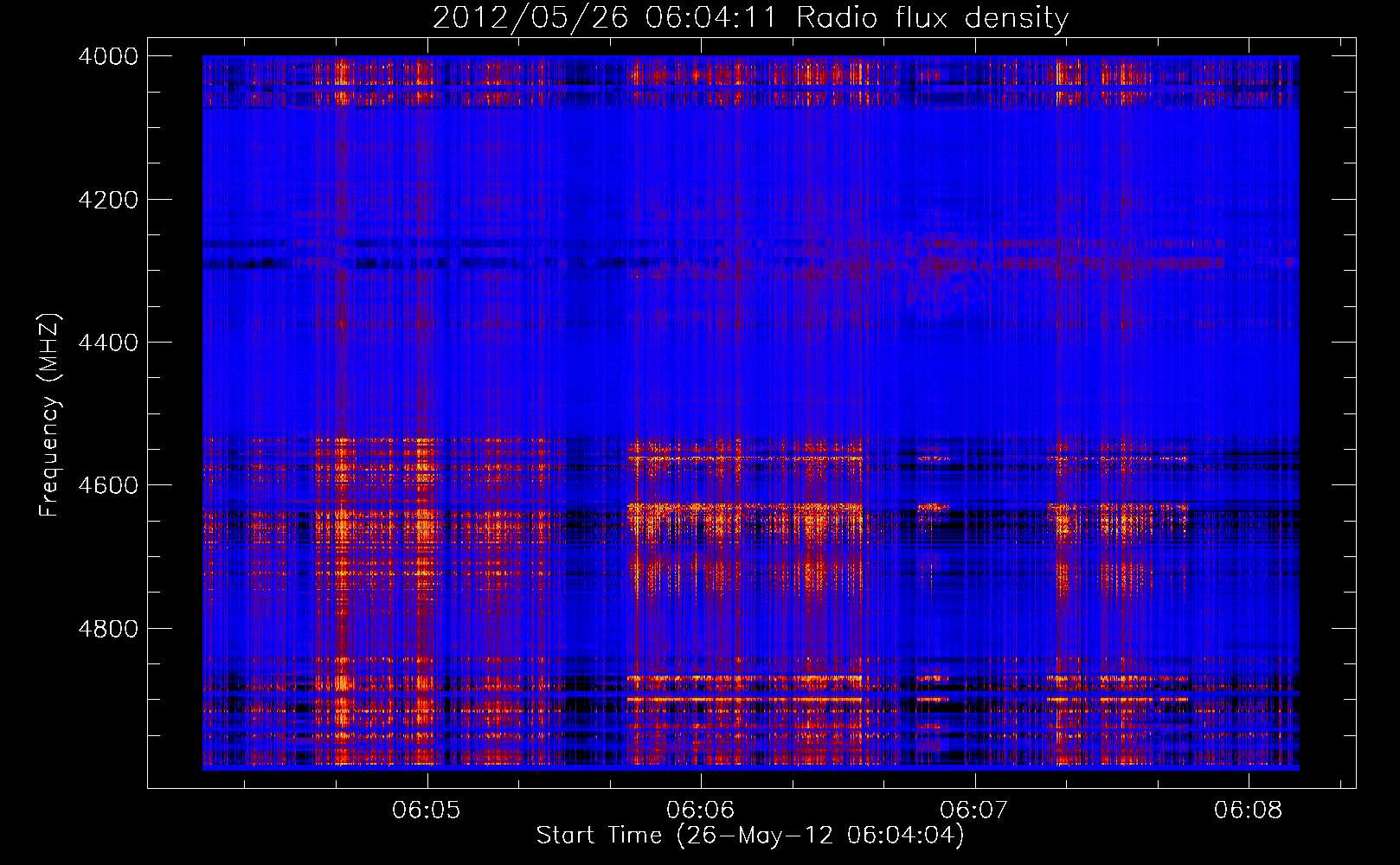Click the x-axis label "Start Time (26-May-12 06:04:04)"

click(x=750, y=836)
